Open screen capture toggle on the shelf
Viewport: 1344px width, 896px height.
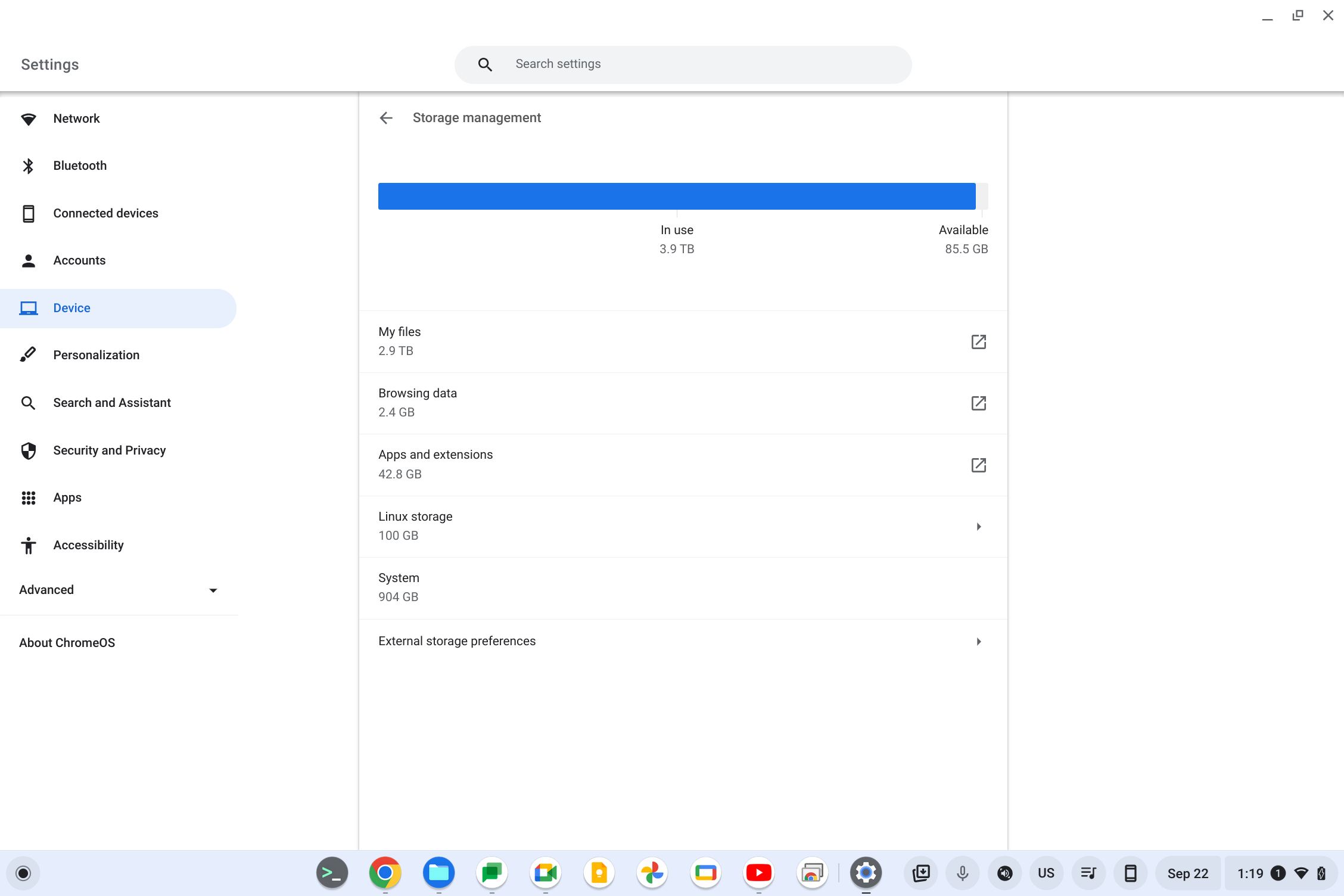(x=920, y=873)
